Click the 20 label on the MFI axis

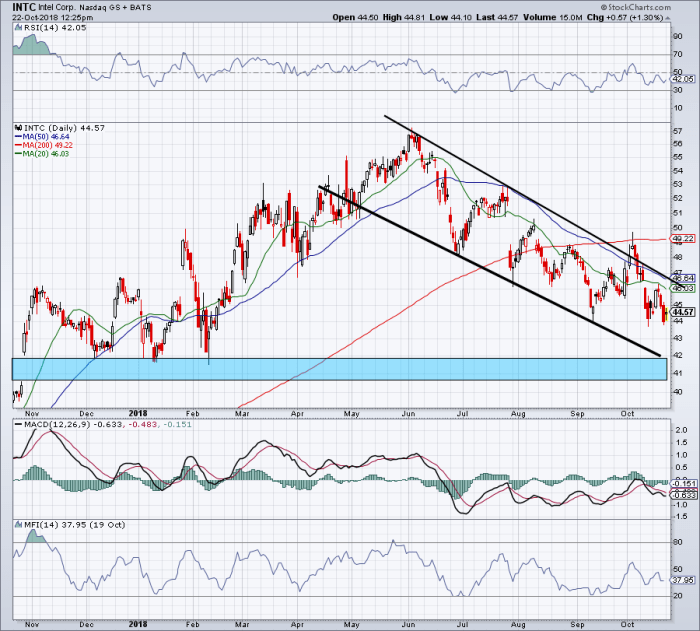(677, 596)
